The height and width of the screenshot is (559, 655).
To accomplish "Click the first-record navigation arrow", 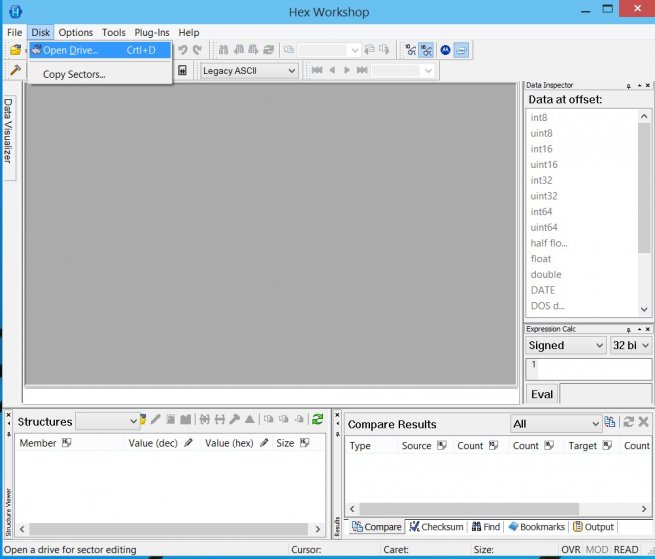I will 317,70.
